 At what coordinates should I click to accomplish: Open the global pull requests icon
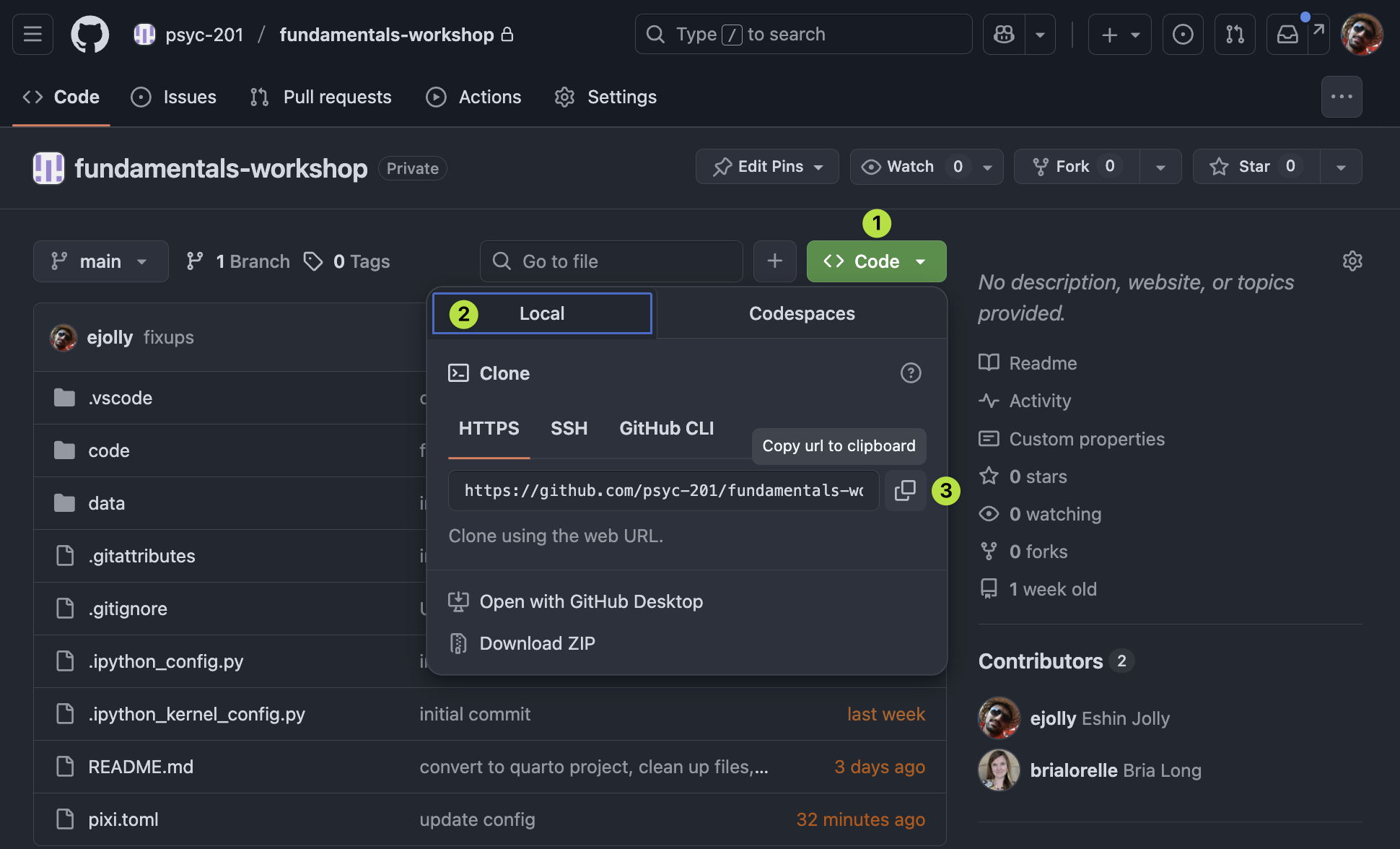click(x=1235, y=34)
